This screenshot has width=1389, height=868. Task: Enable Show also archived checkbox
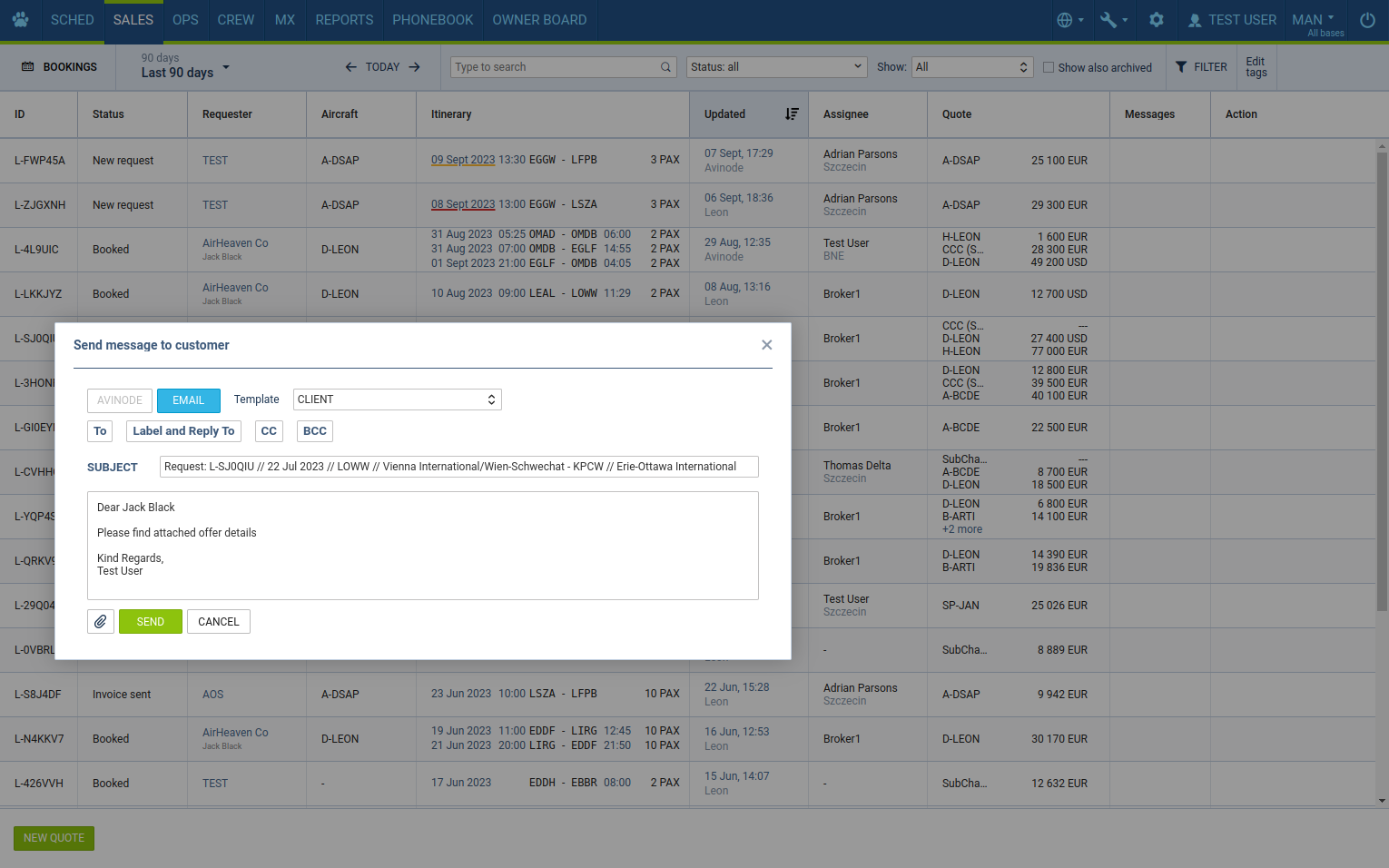pyautogui.click(x=1049, y=67)
